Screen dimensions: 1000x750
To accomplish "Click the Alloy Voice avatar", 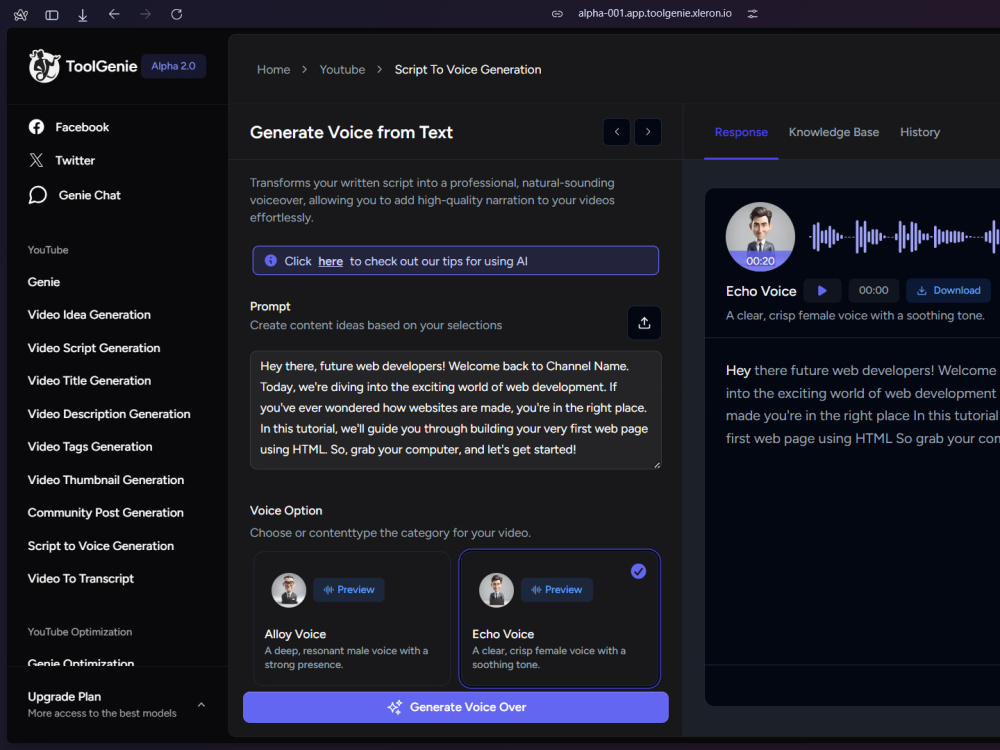I will point(289,590).
